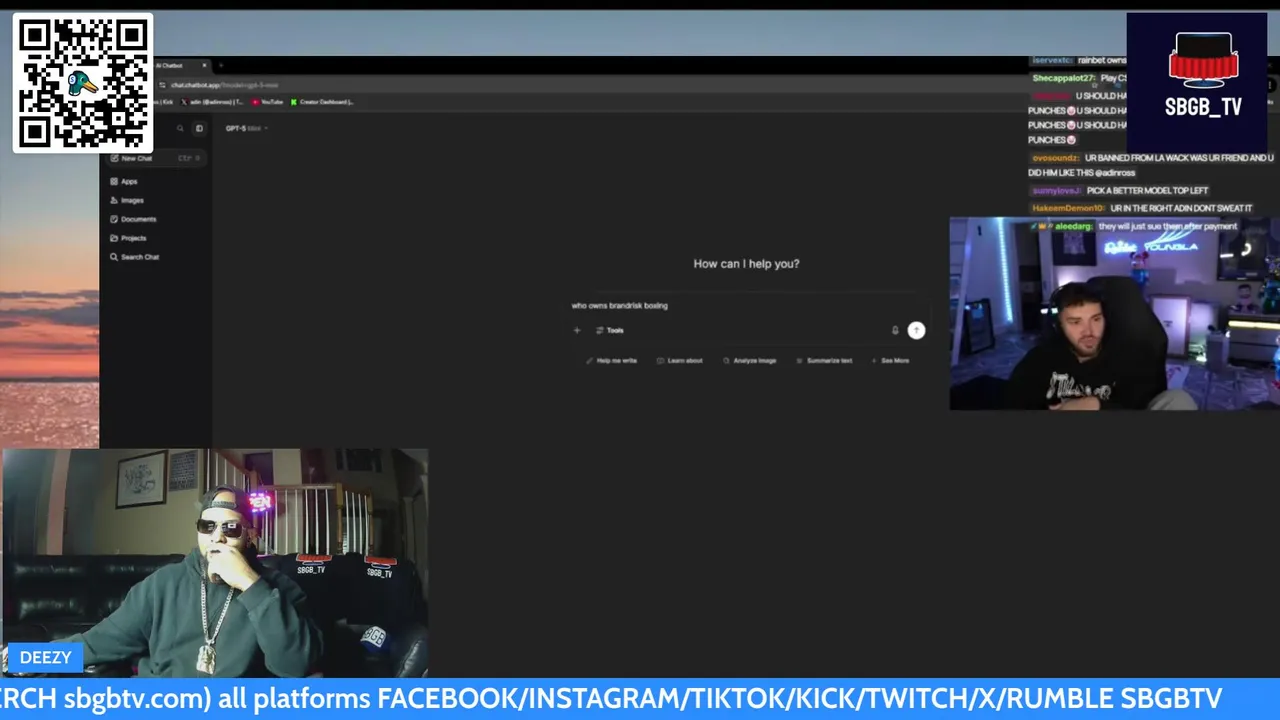Open a new browser tab with plus
1280x720 pixels.
[x=221, y=65]
